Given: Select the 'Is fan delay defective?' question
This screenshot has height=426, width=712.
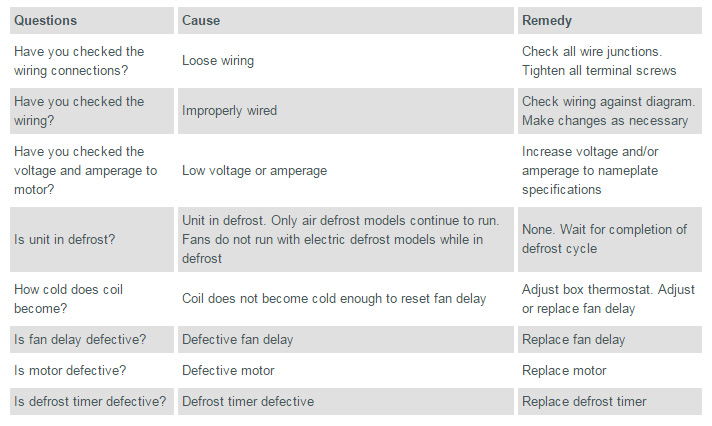Looking at the screenshot, I should (x=80, y=340).
